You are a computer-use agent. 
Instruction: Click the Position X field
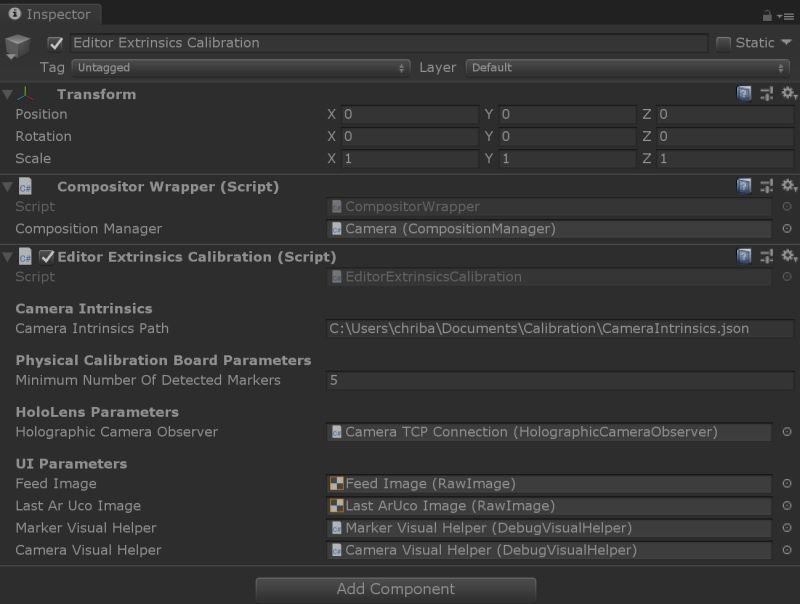coord(410,114)
